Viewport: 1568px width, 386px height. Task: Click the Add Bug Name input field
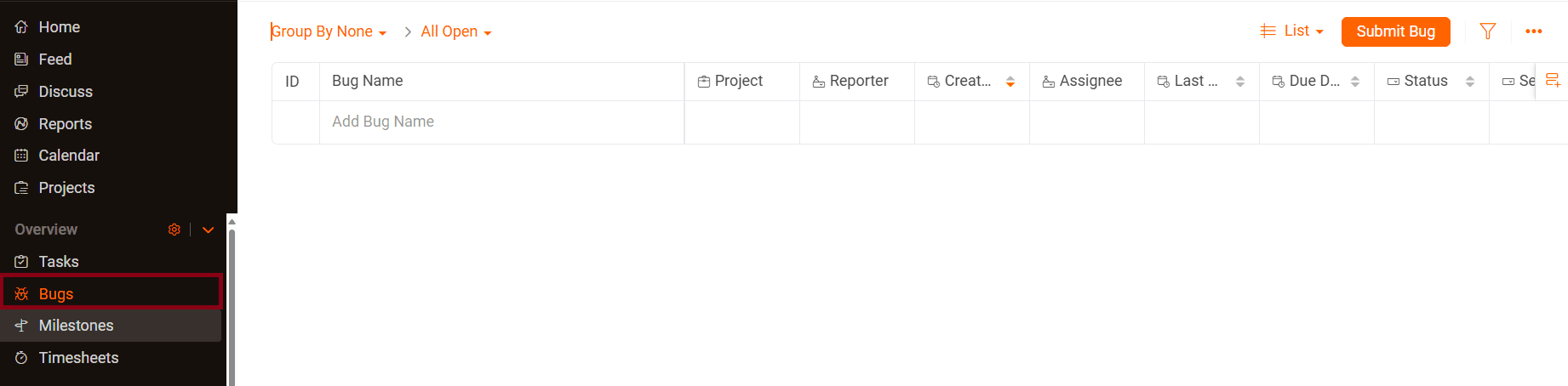coord(501,122)
